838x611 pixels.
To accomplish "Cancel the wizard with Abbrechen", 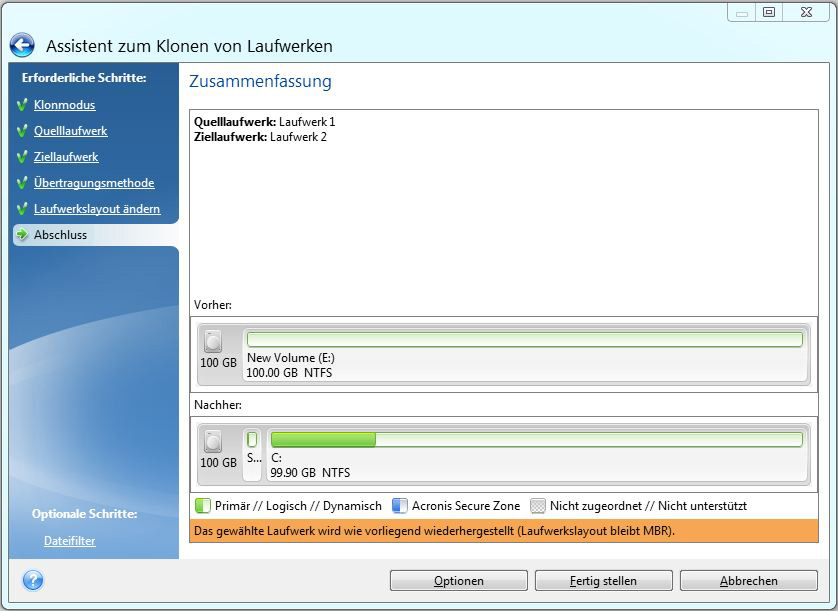I will [747, 580].
